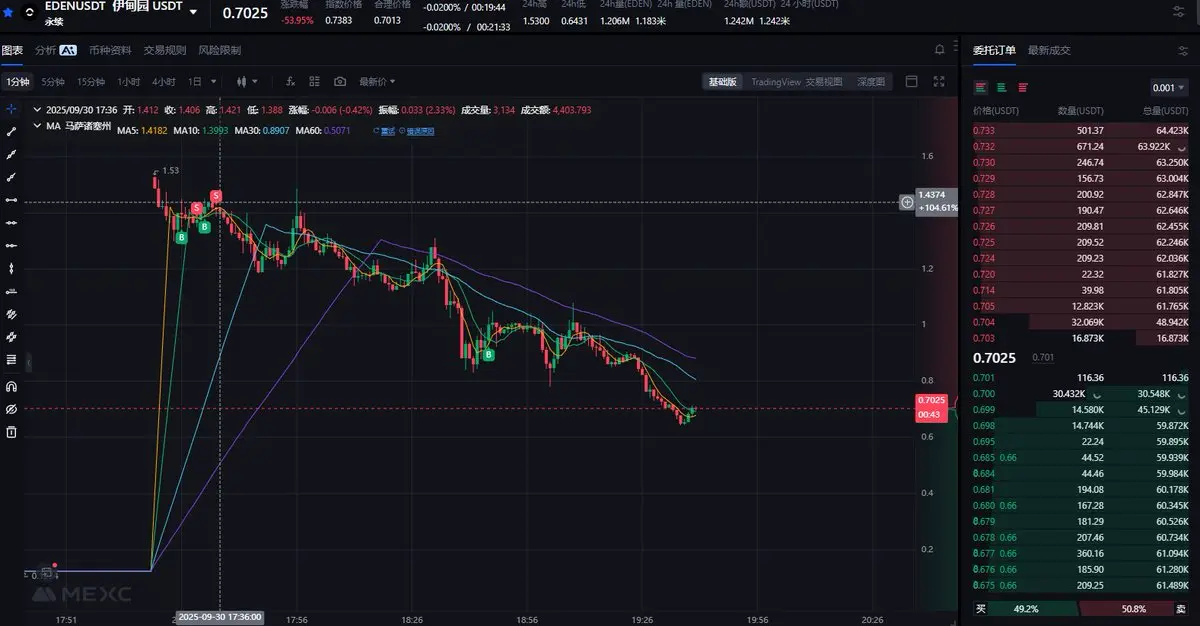The width and height of the screenshot is (1200, 626).
Task: Click the chart window layout icon
Action: click(x=911, y=82)
